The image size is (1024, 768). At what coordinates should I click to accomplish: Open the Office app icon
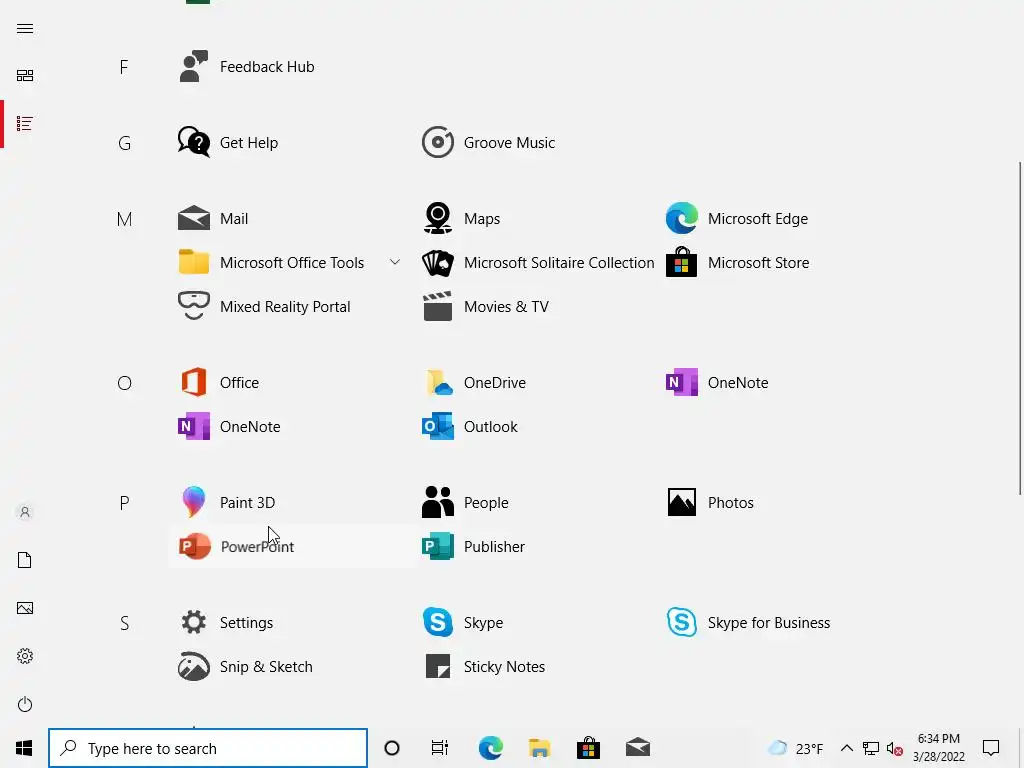[x=193, y=383]
